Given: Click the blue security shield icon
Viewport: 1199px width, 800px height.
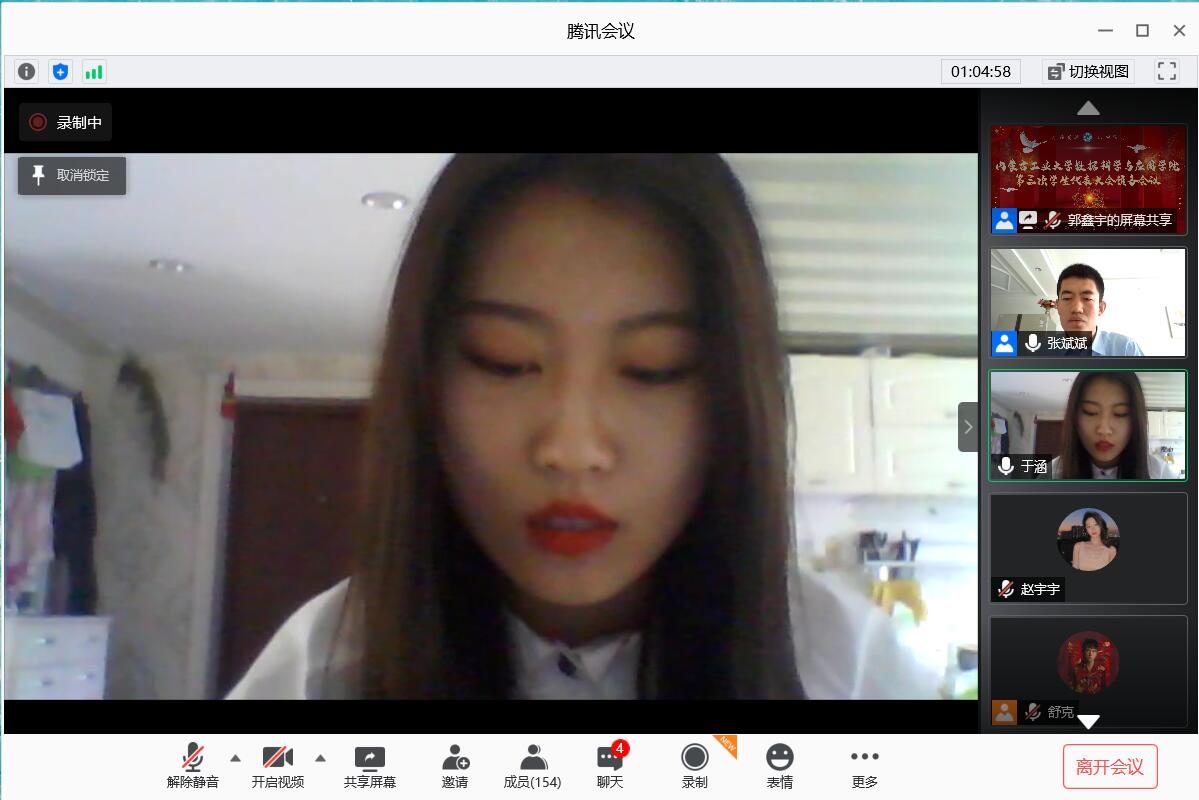Looking at the screenshot, I should (60, 71).
